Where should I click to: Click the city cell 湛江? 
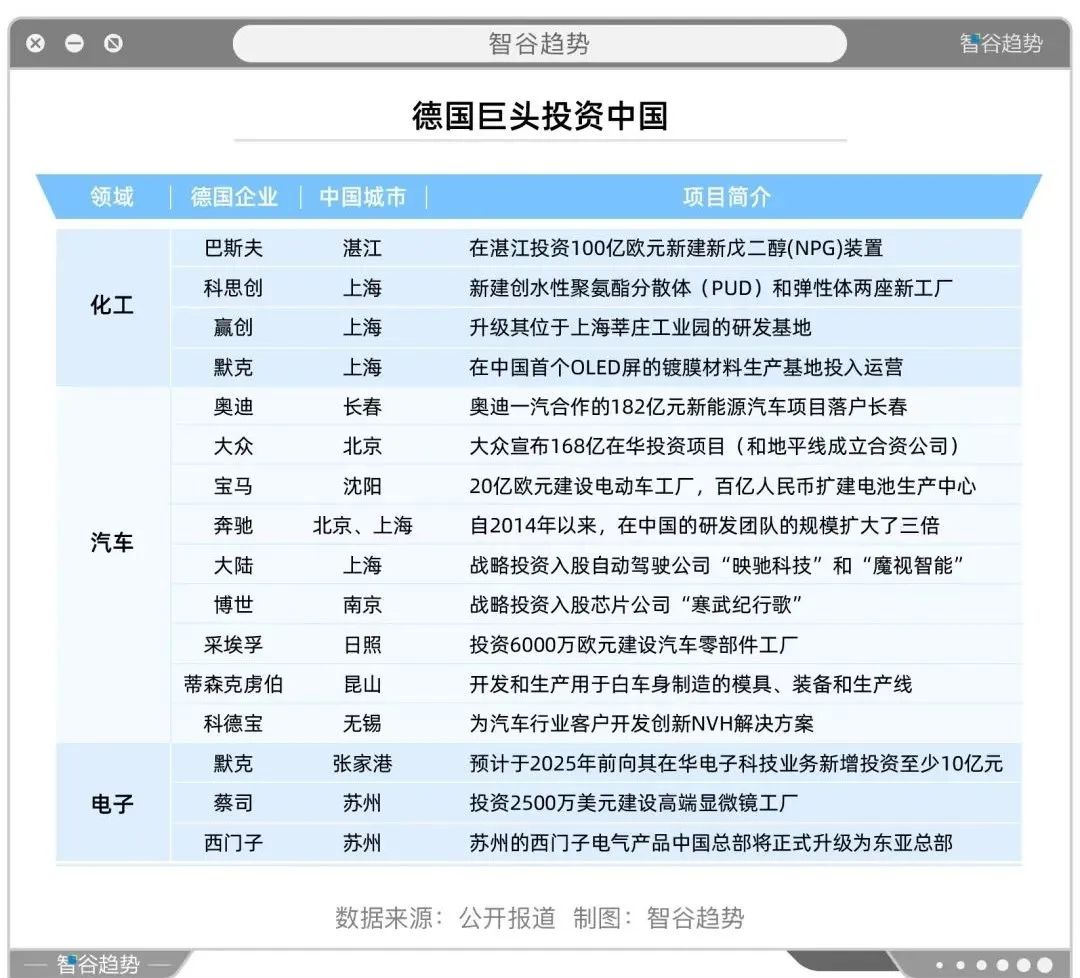362,248
